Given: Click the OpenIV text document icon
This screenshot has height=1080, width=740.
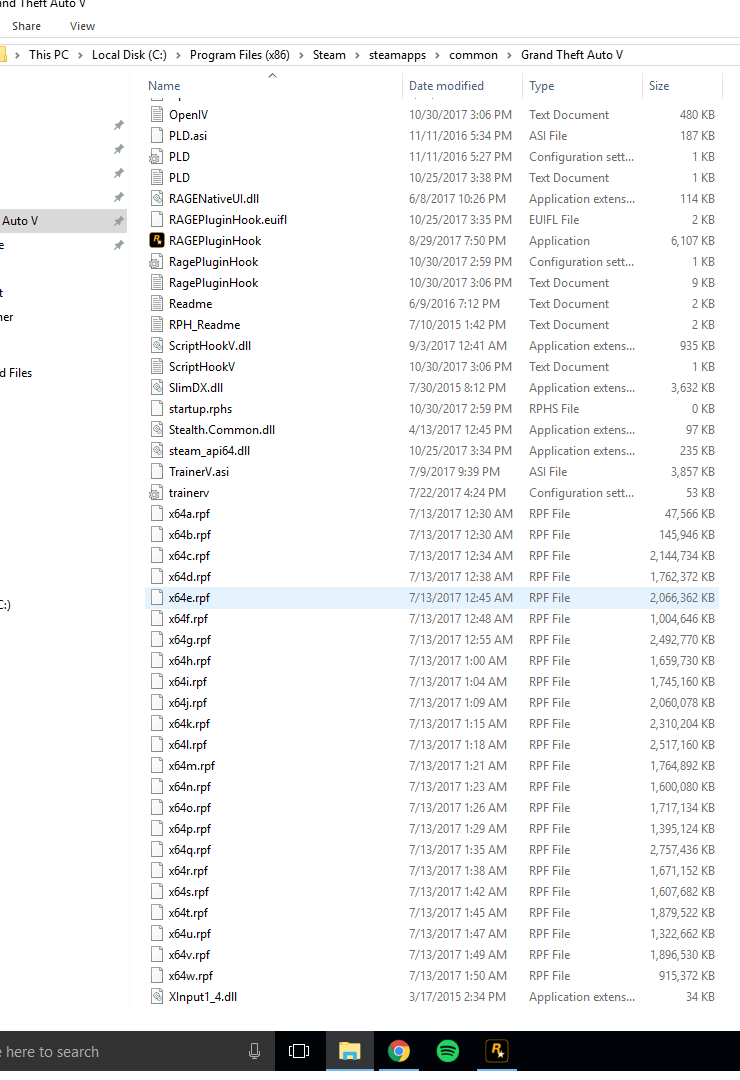Looking at the screenshot, I should [x=157, y=114].
